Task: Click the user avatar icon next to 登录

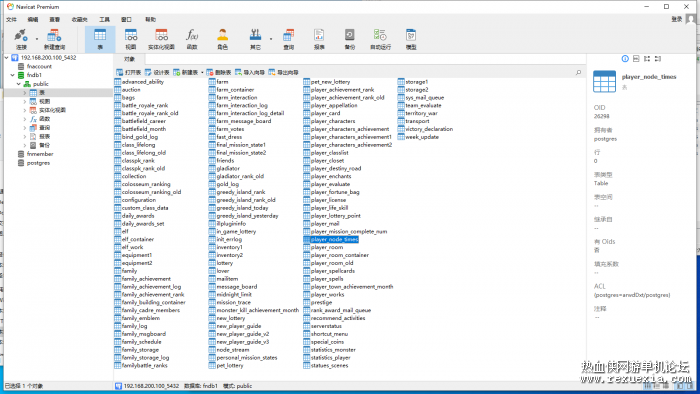Action: coord(691,19)
